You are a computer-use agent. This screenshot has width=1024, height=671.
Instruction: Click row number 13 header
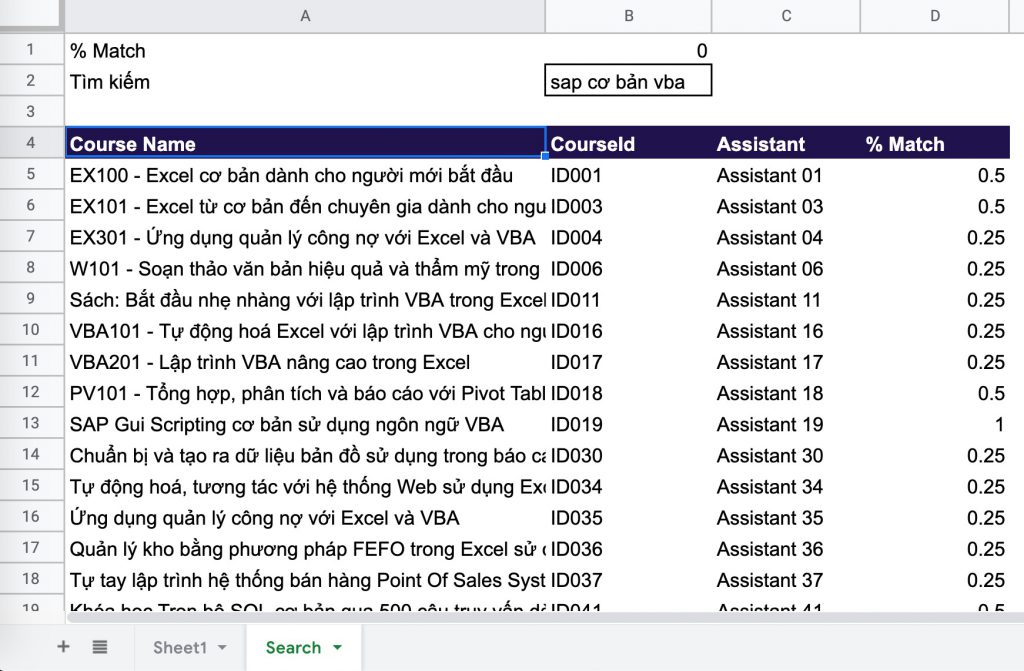click(30, 424)
